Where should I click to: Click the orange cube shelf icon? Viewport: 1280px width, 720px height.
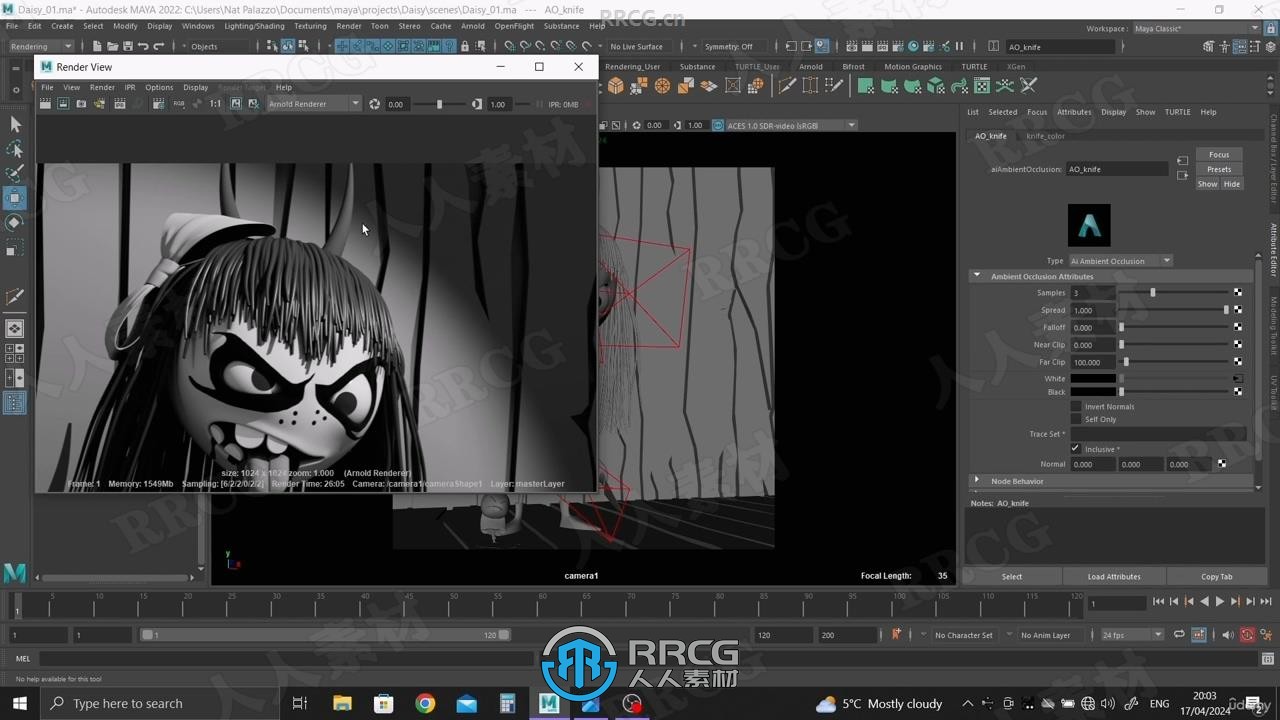pos(616,86)
